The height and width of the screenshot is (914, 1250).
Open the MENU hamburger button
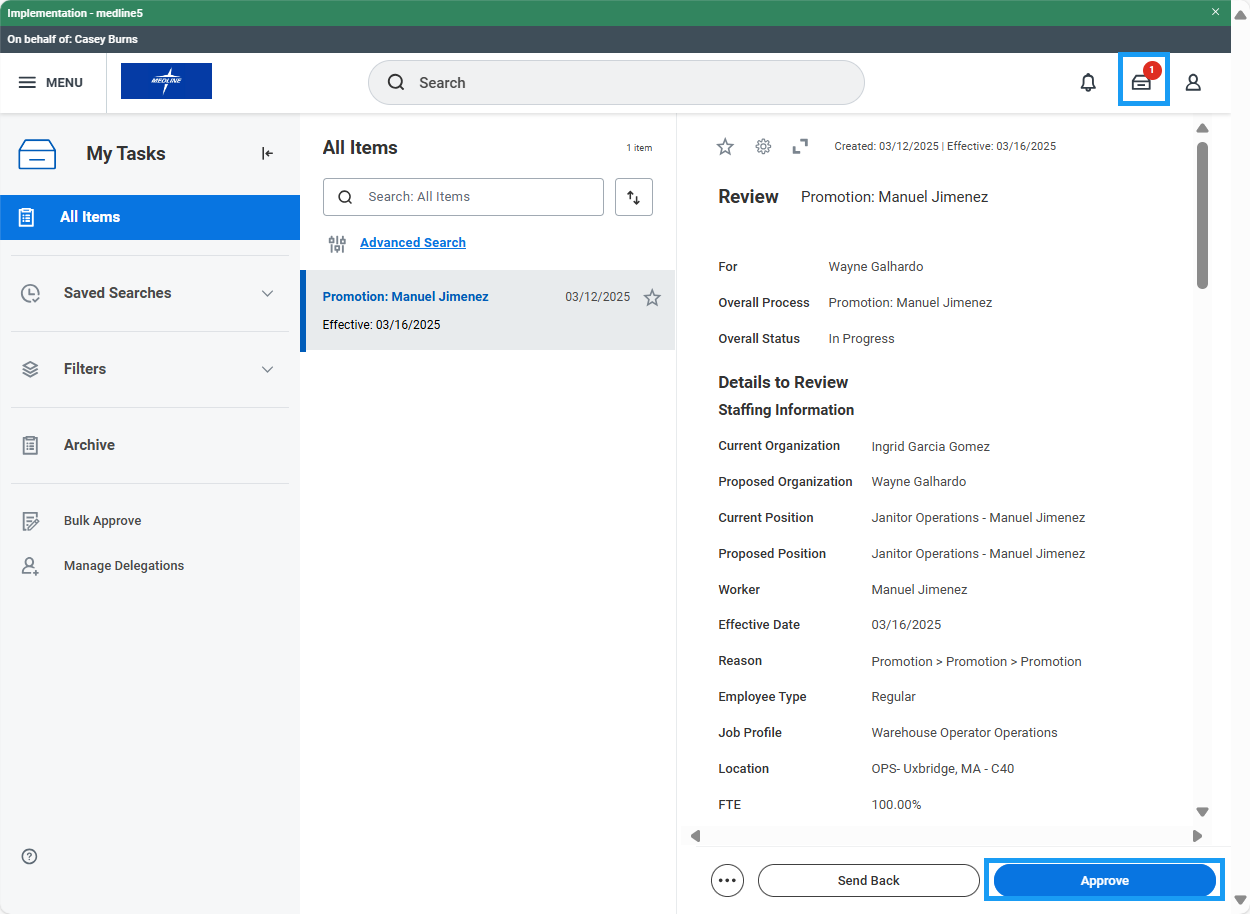(51, 83)
